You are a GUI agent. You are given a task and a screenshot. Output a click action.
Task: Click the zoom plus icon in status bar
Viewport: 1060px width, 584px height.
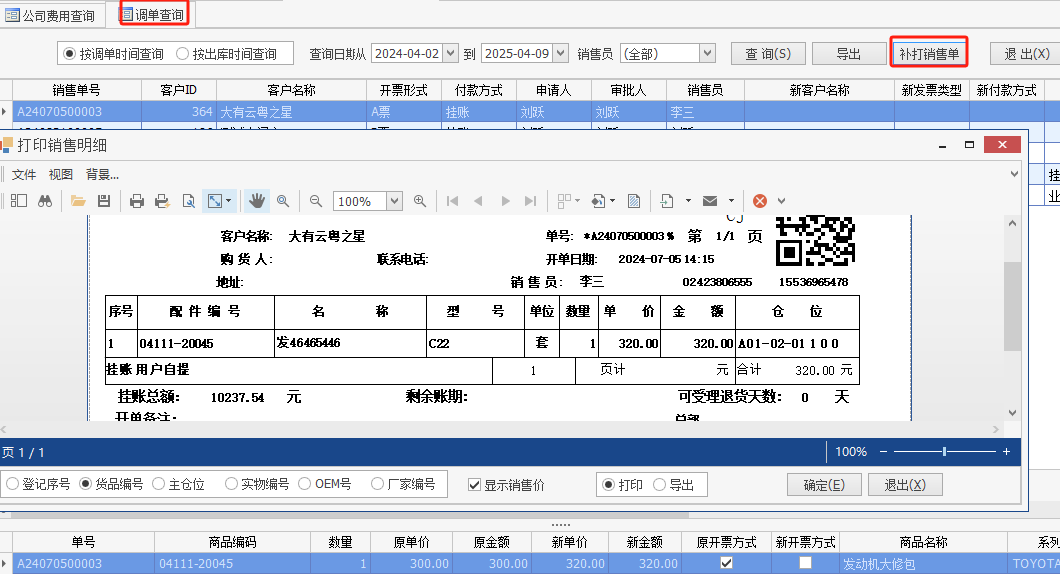1007,452
